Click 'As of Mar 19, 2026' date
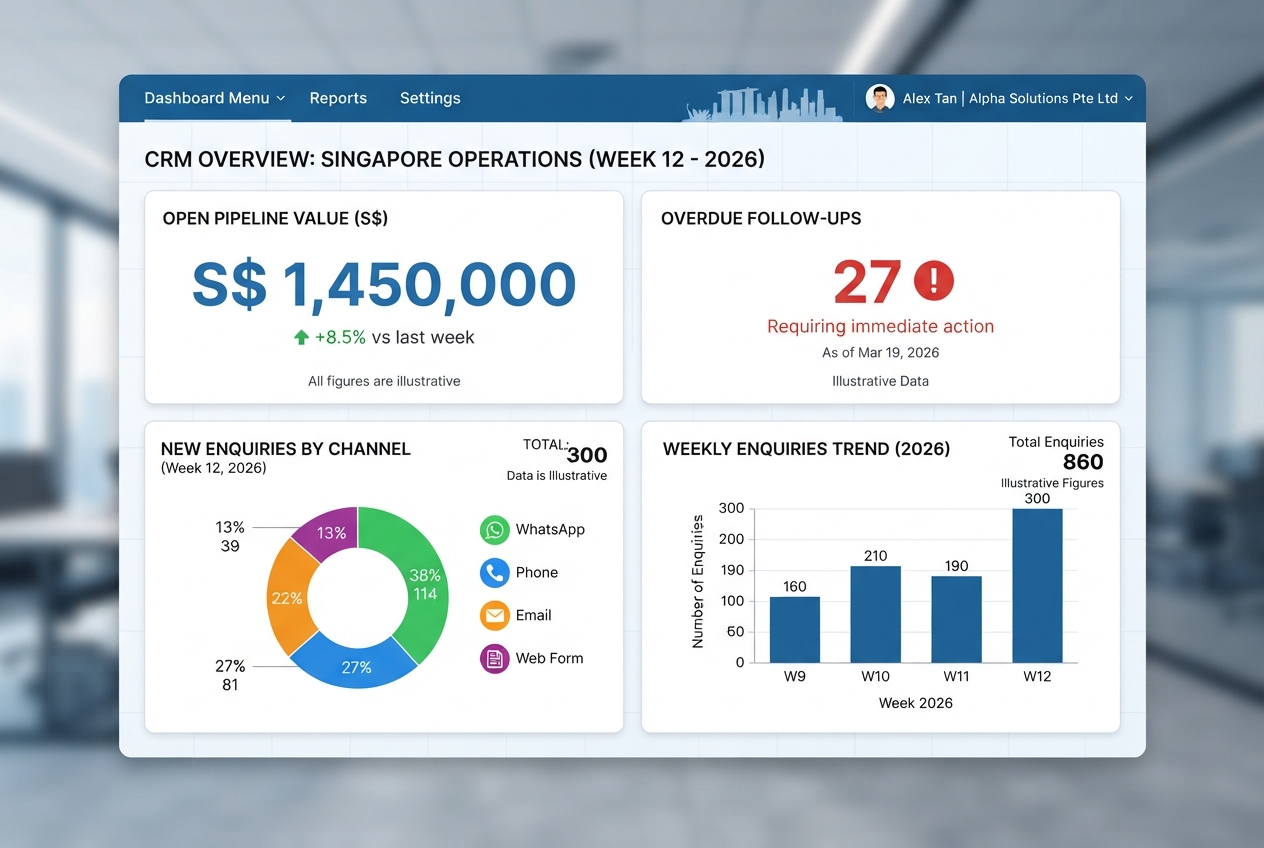Screen dimensions: 1264x848 click(880, 353)
